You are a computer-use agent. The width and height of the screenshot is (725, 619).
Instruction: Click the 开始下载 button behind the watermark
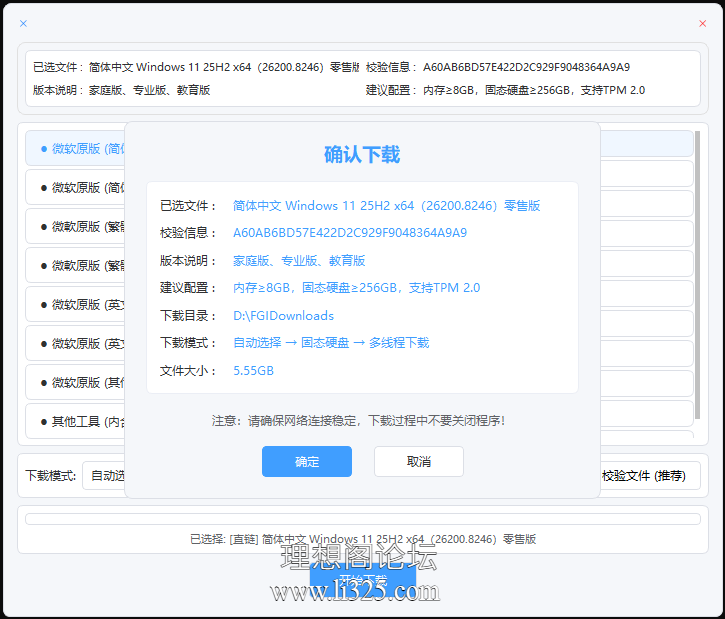(x=363, y=580)
